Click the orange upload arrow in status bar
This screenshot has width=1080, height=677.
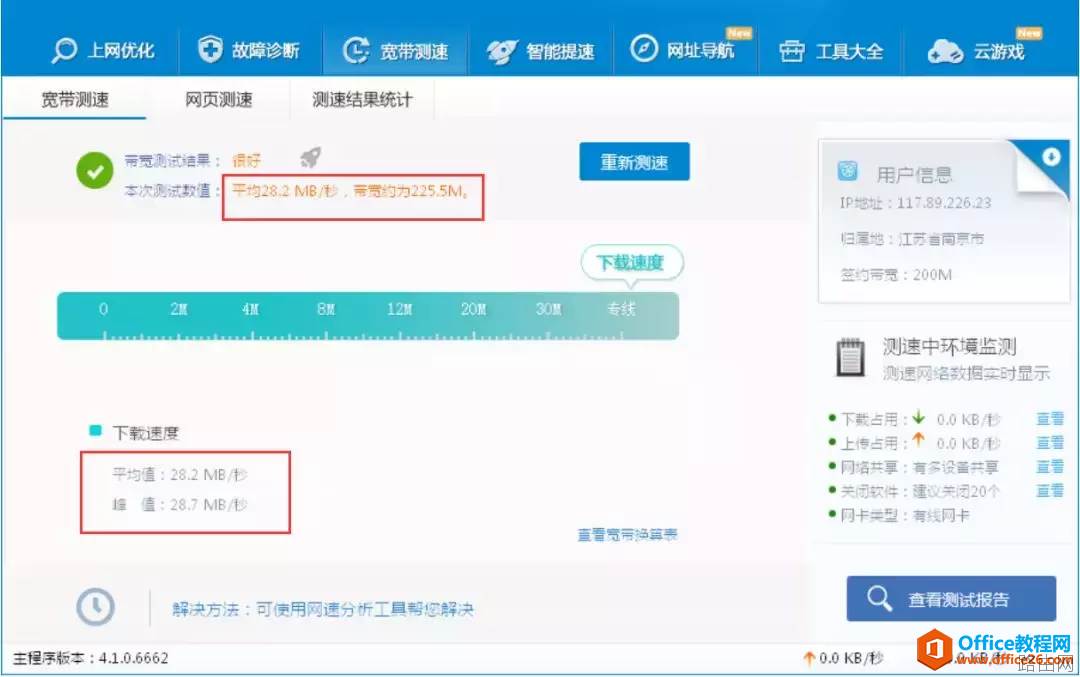coord(809,658)
